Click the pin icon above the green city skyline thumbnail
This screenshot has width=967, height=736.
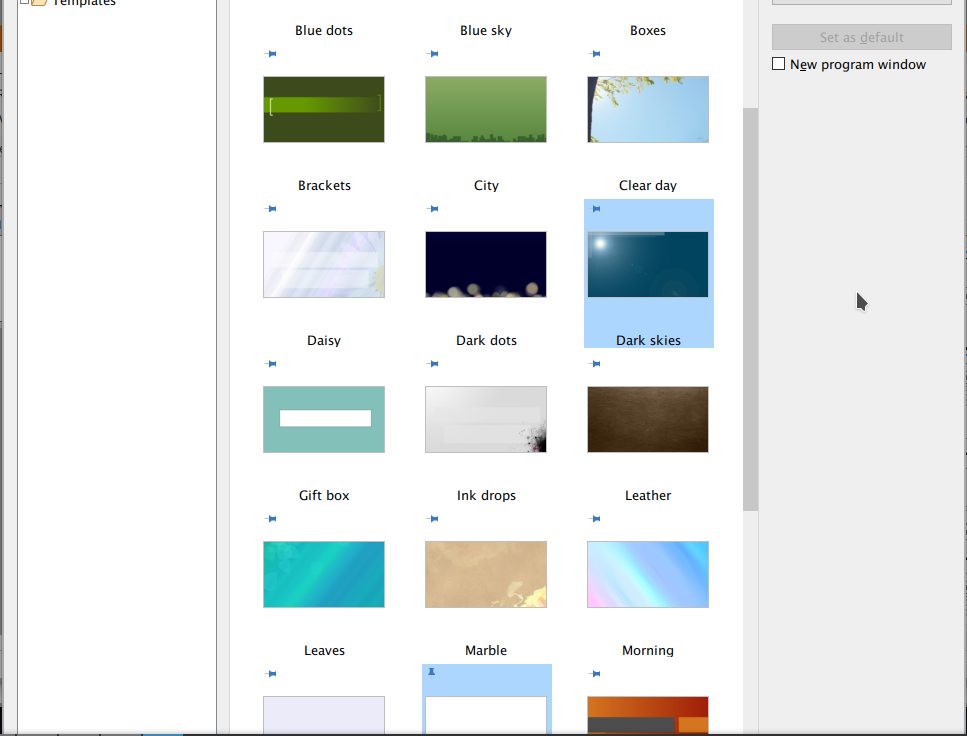(432, 54)
